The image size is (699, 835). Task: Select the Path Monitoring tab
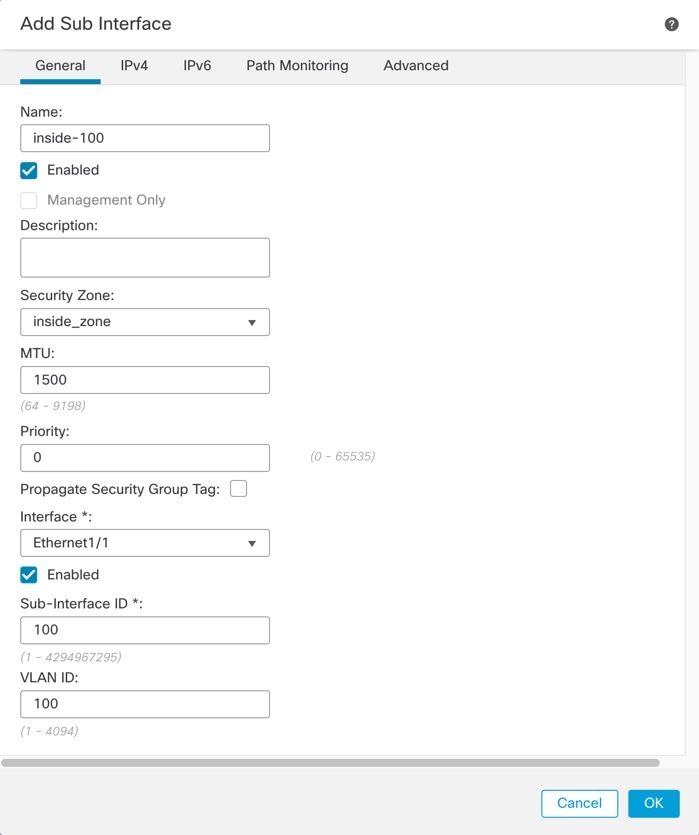(297, 65)
